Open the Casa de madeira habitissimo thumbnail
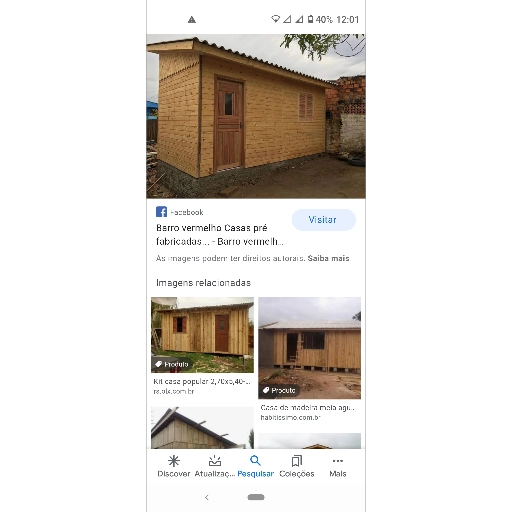 309,348
